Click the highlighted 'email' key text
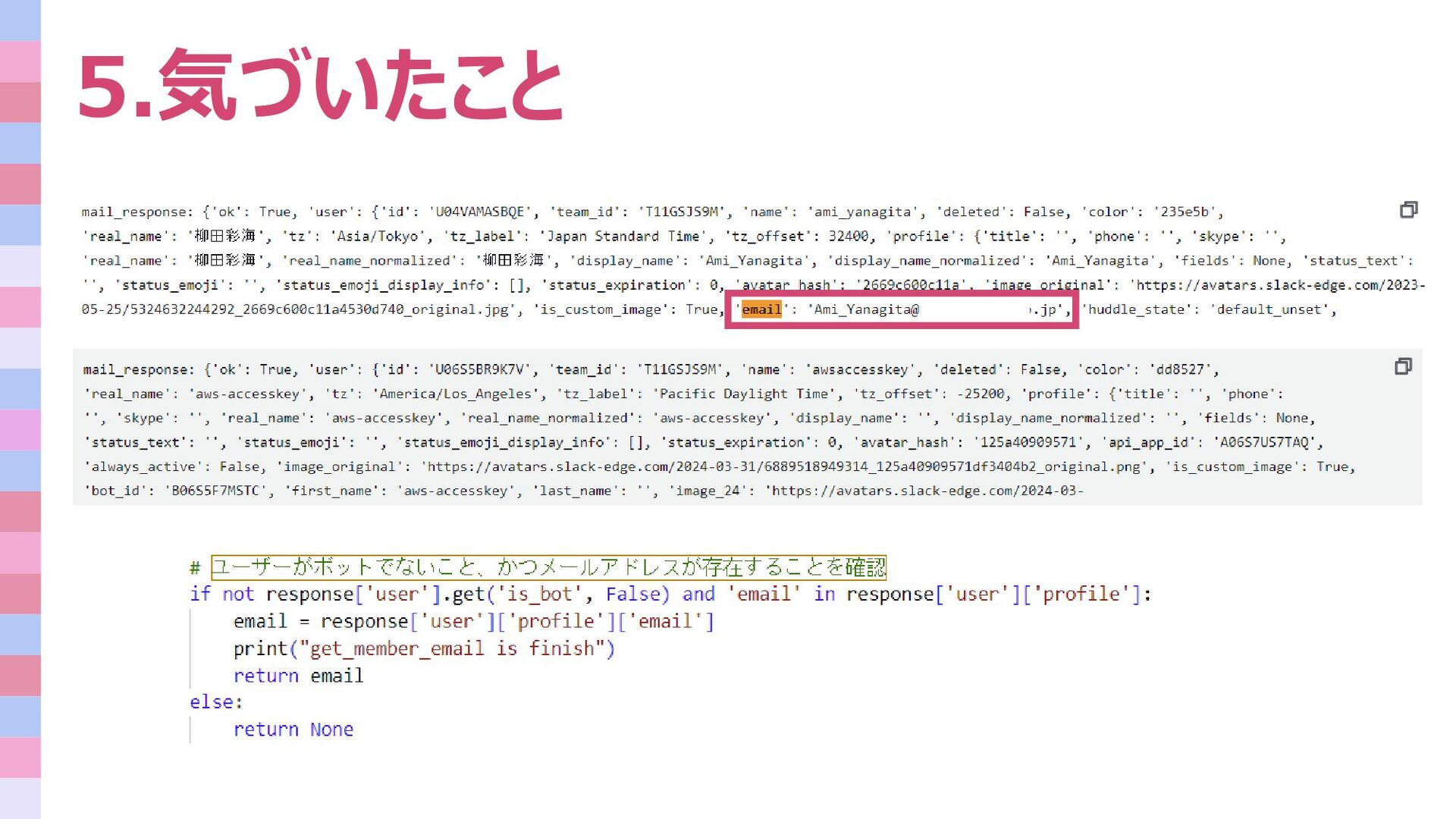Image resolution: width=1456 pixels, height=819 pixels. coord(761,309)
